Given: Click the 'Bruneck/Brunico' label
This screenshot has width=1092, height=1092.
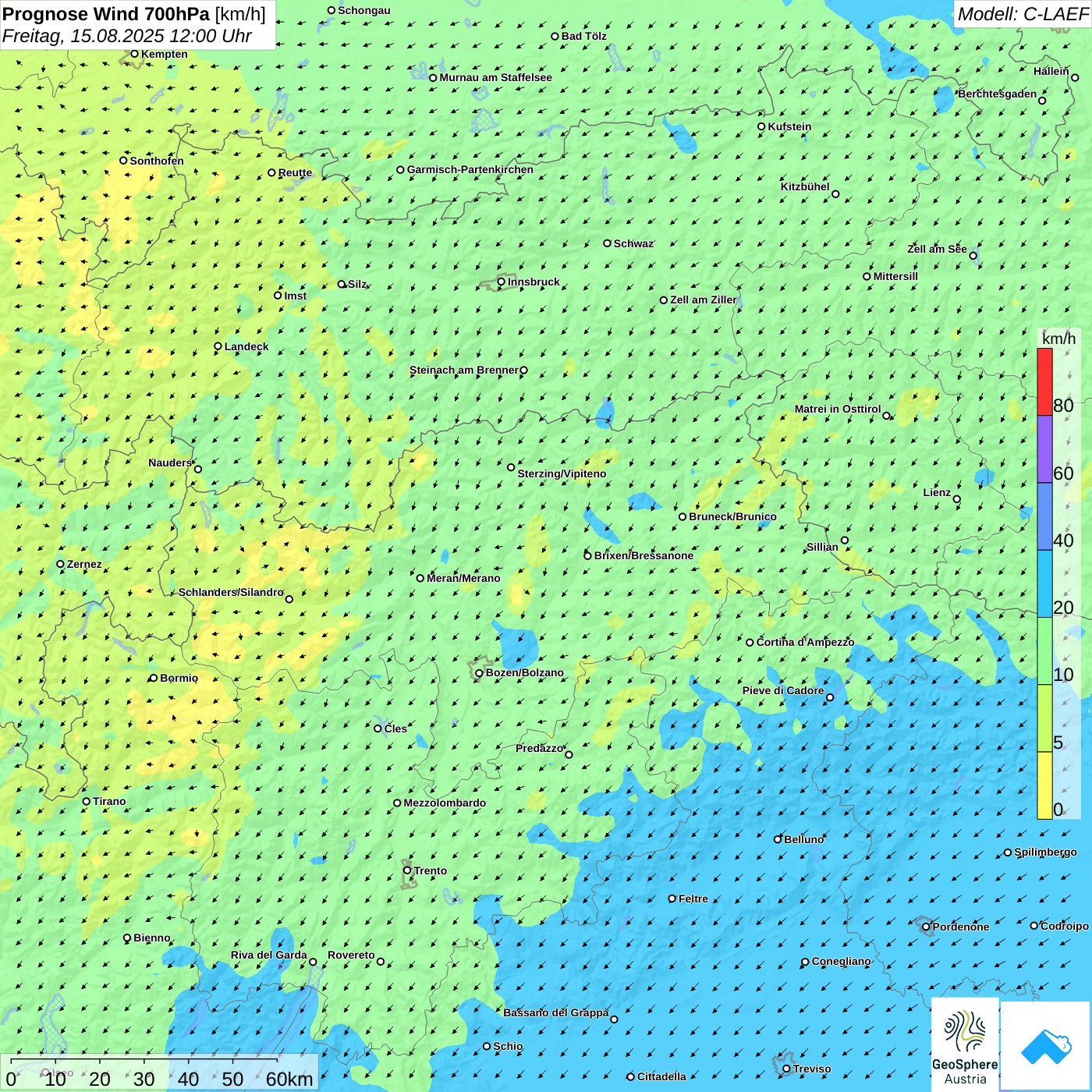Looking at the screenshot, I should click(732, 516).
